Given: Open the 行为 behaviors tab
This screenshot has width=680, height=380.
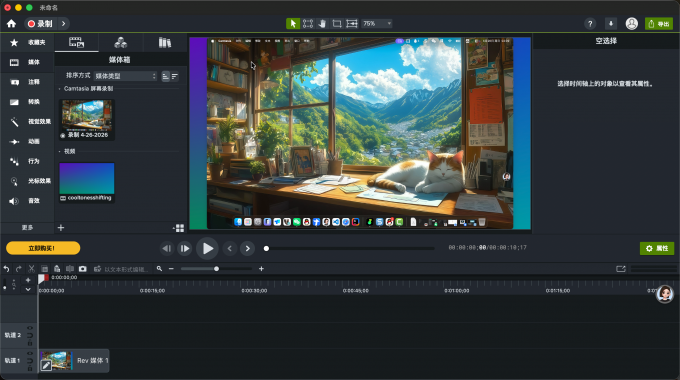Looking at the screenshot, I should pos(28,161).
